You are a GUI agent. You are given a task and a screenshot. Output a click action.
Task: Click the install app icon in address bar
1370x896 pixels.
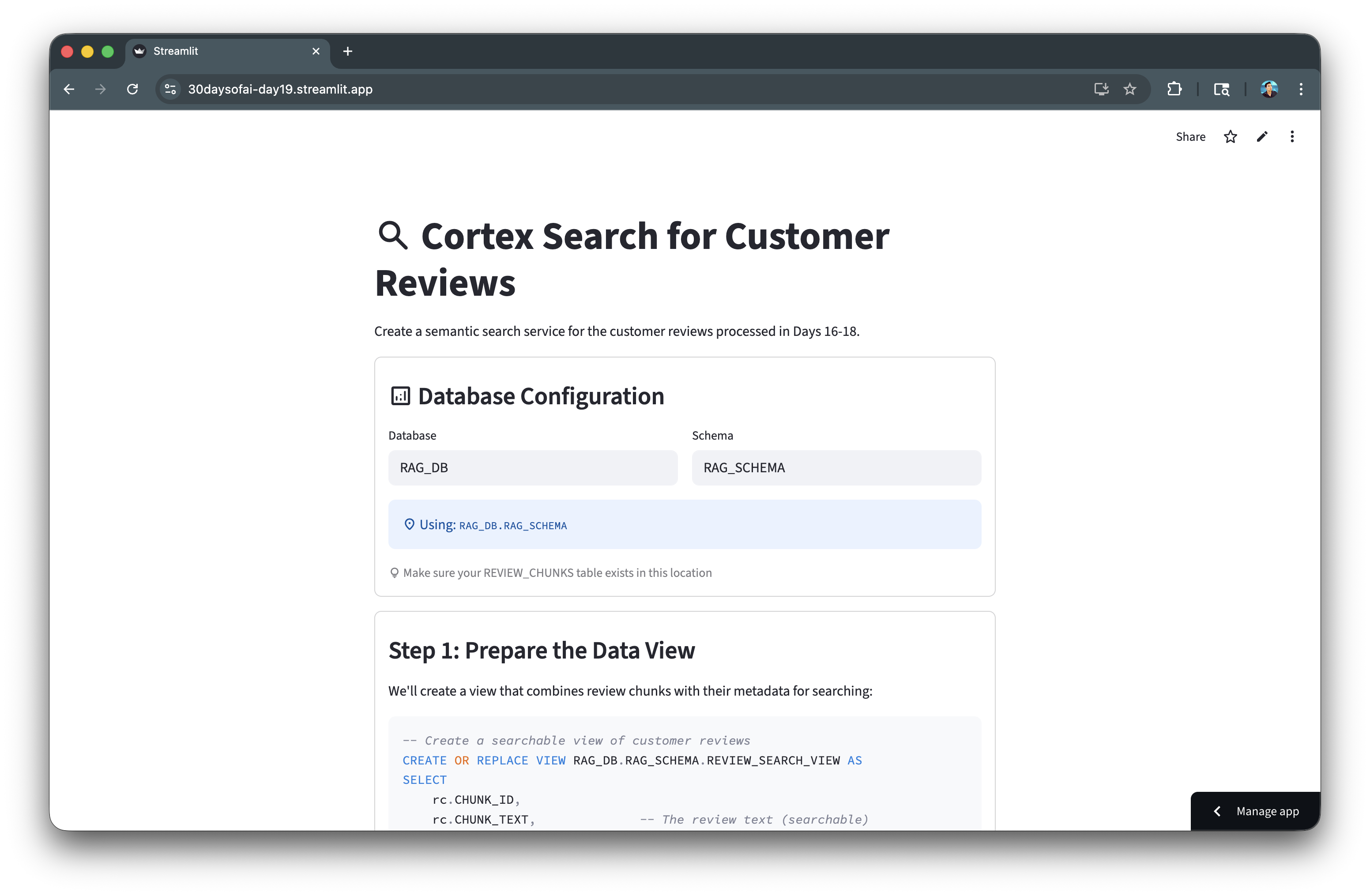[x=1101, y=89]
